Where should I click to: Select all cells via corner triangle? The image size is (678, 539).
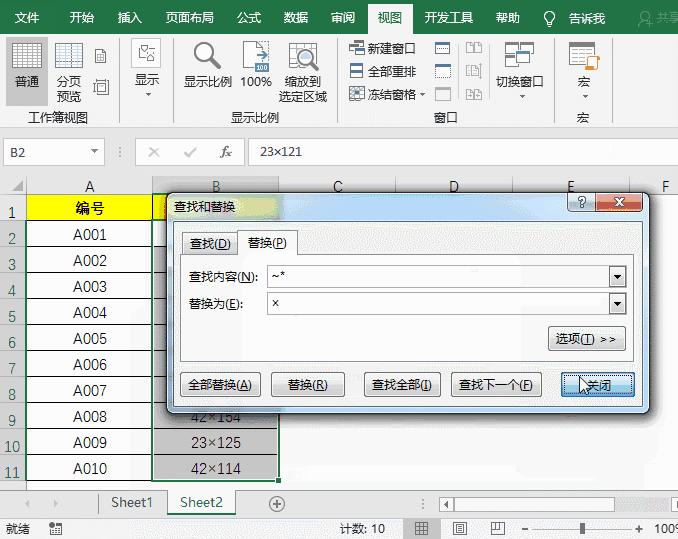pos(17,186)
